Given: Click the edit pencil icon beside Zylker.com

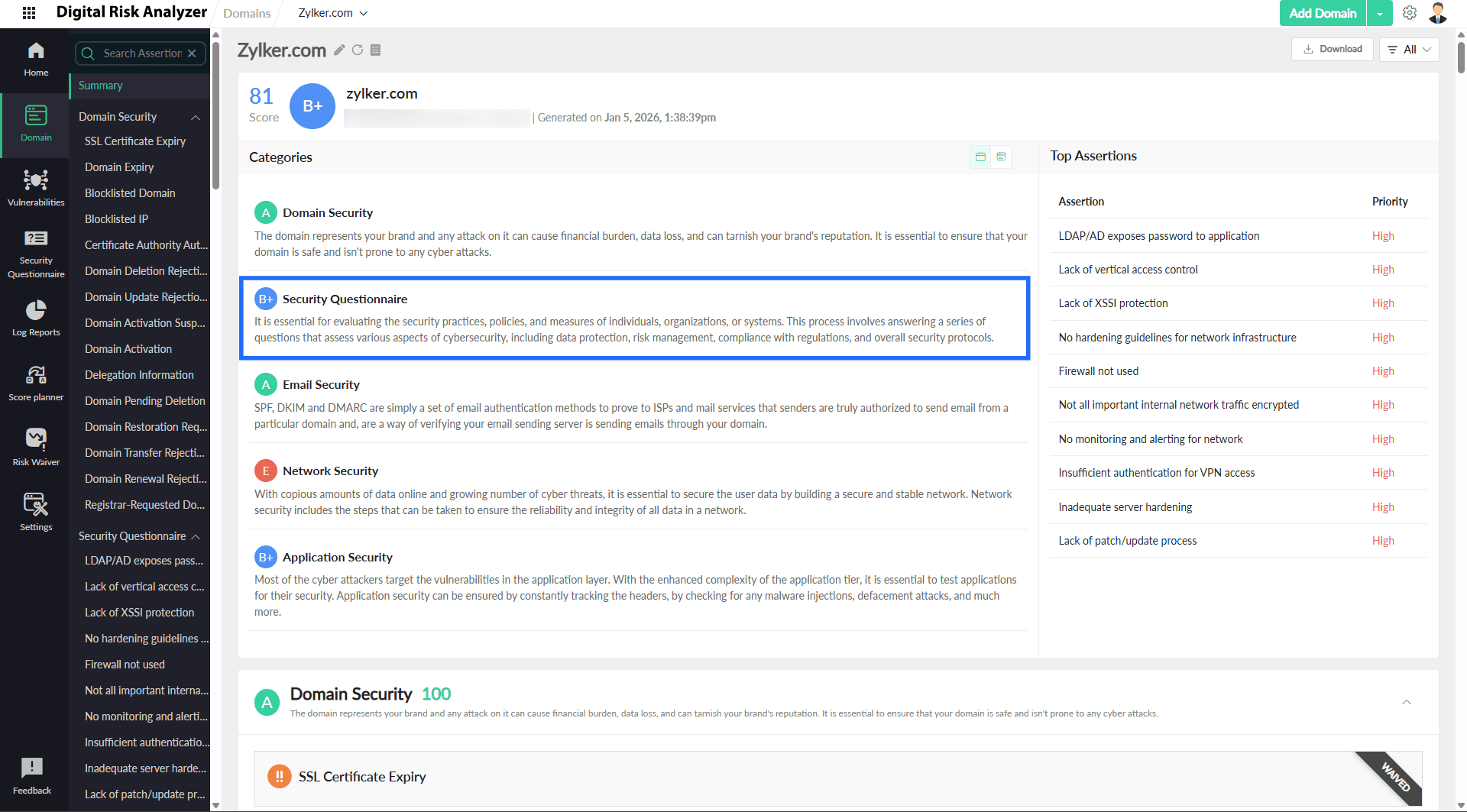Looking at the screenshot, I should point(339,50).
